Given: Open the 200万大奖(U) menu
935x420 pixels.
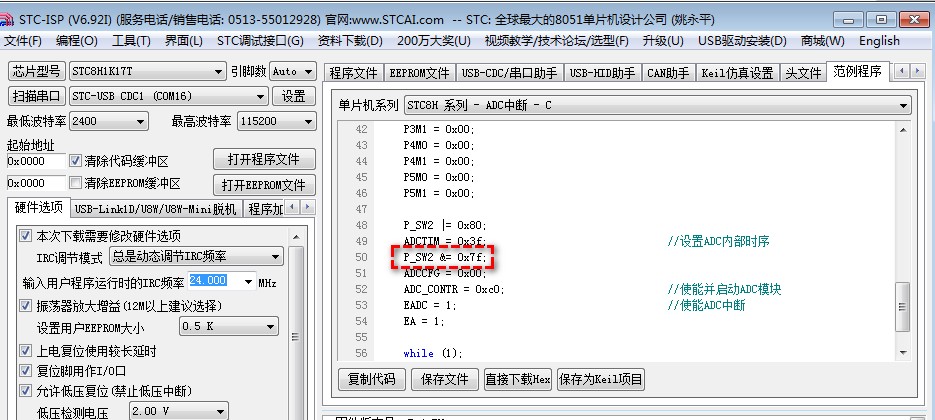Looking at the screenshot, I should (x=434, y=41).
